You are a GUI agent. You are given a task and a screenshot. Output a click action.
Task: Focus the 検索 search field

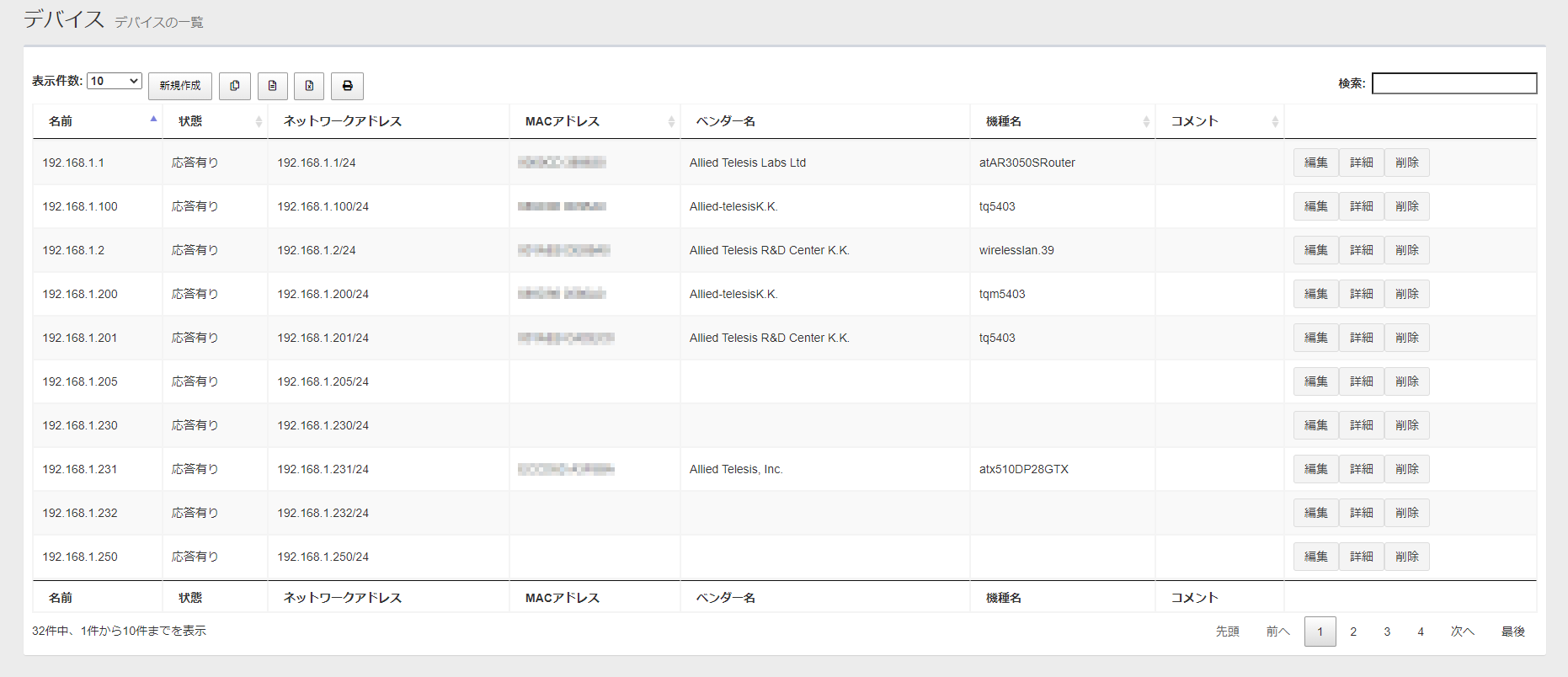click(1453, 83)
